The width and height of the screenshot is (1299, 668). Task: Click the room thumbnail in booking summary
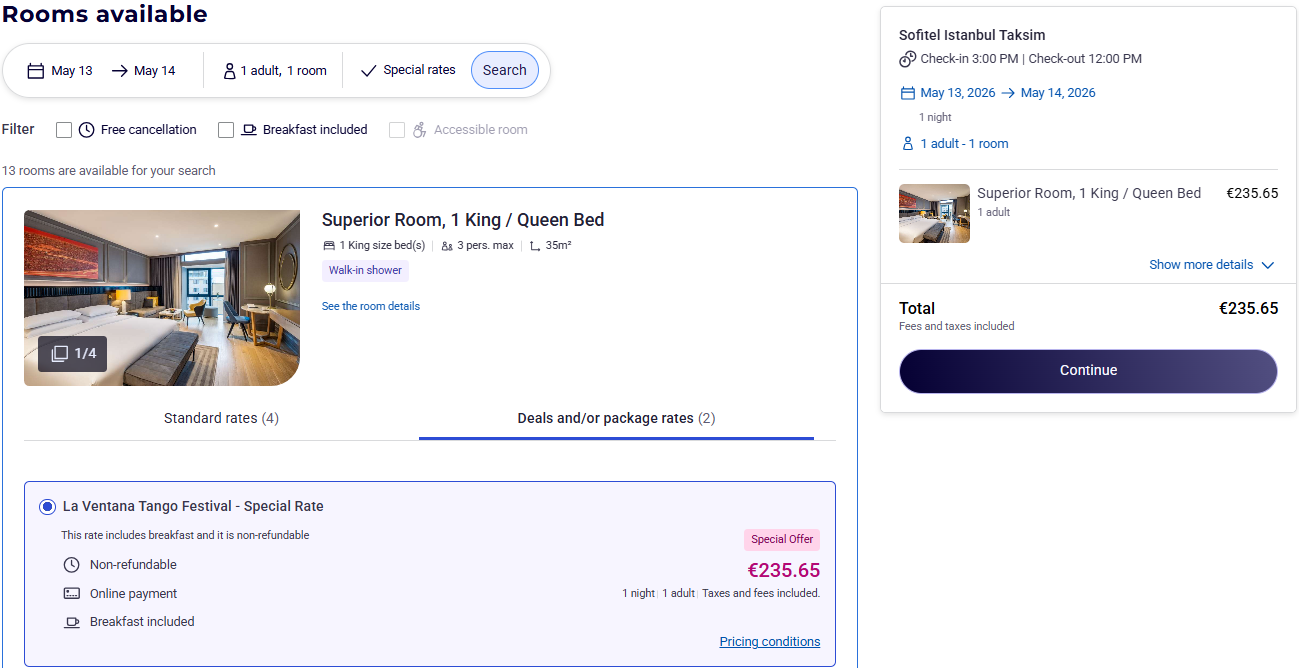click(934, 214)
